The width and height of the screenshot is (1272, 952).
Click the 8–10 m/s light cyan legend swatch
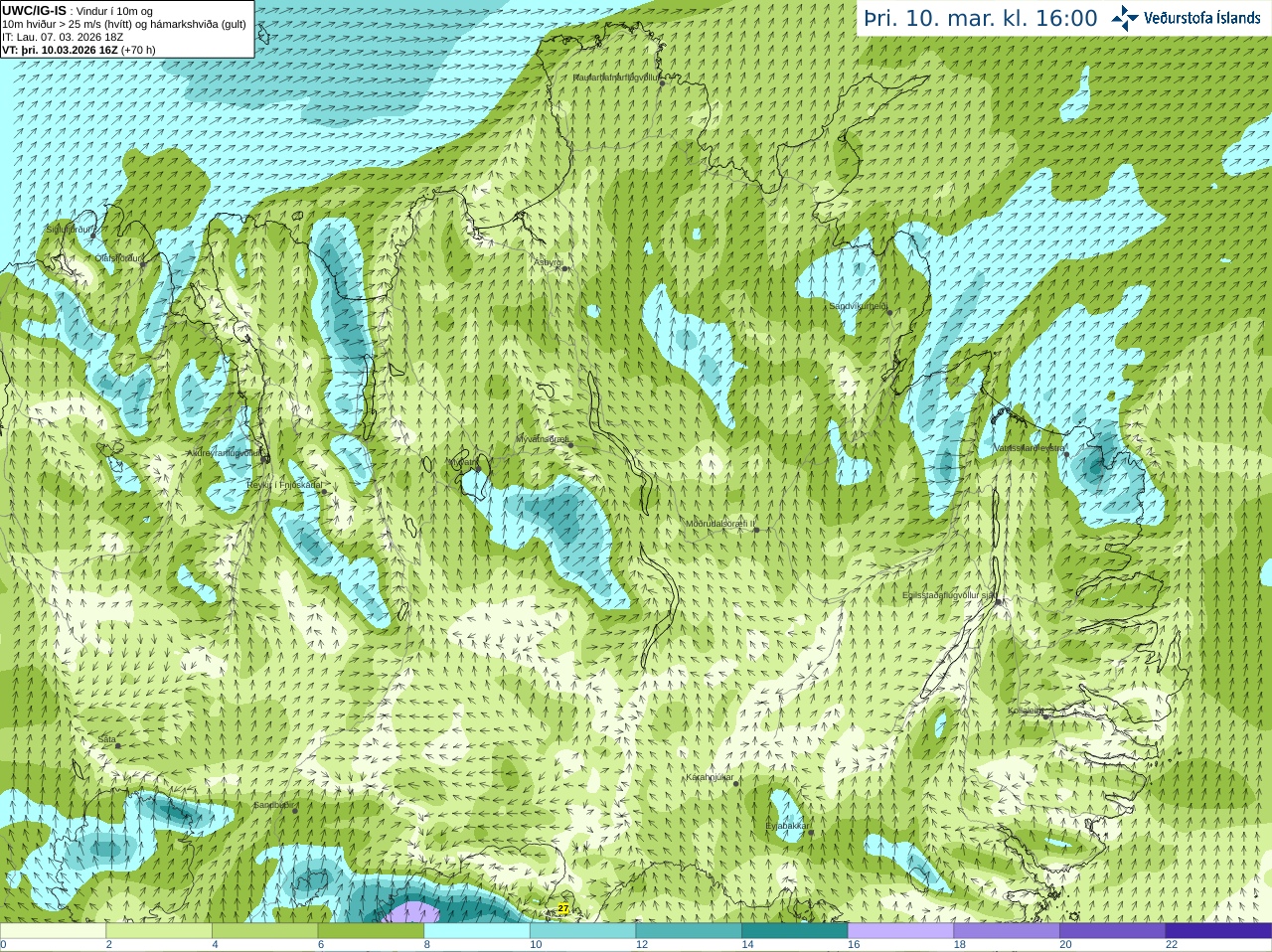click(x=477, y=931)
